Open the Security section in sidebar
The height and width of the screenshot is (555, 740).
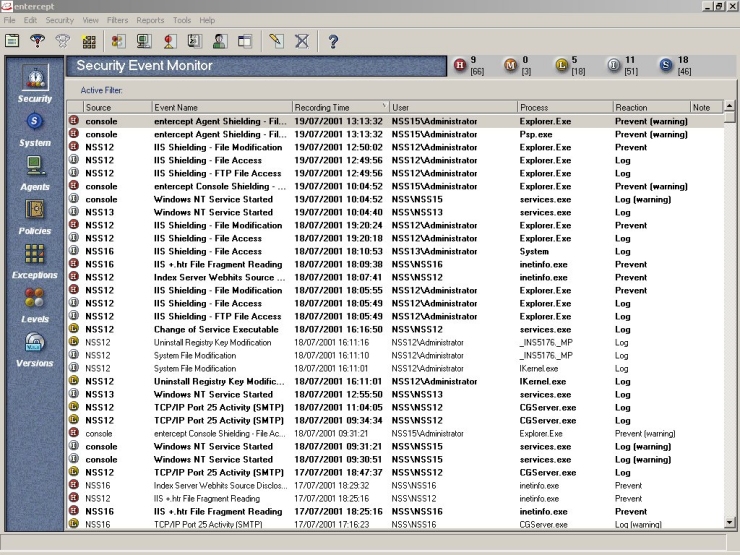tap(35, 84)
